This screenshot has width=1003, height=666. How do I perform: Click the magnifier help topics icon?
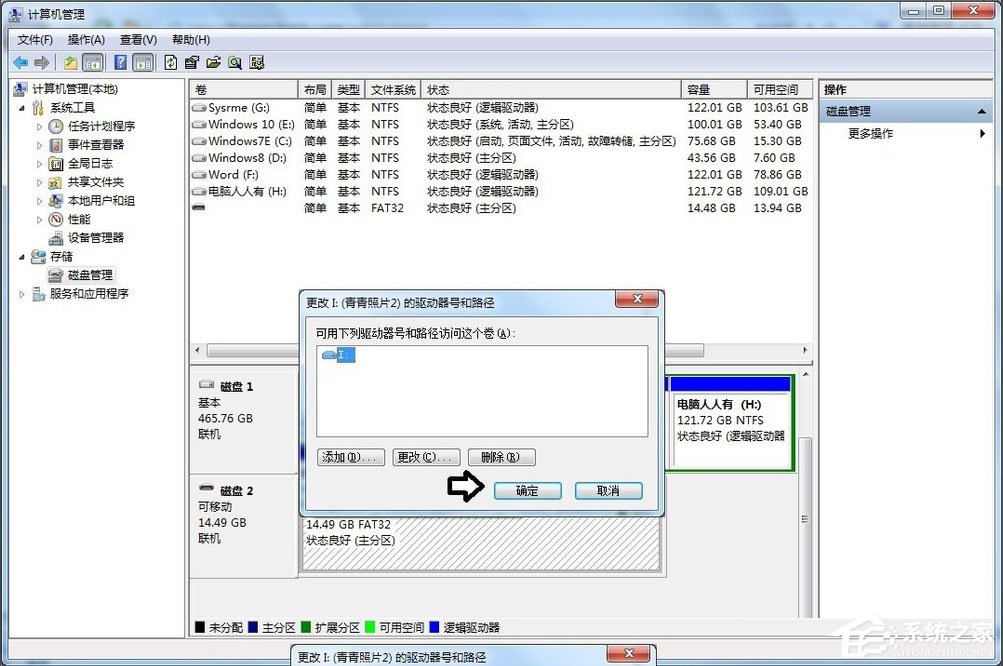point(234,62)
